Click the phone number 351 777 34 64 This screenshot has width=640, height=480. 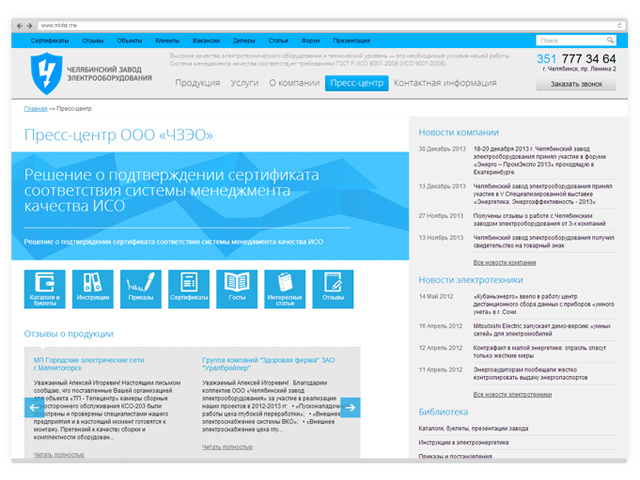tap(576, 59)
